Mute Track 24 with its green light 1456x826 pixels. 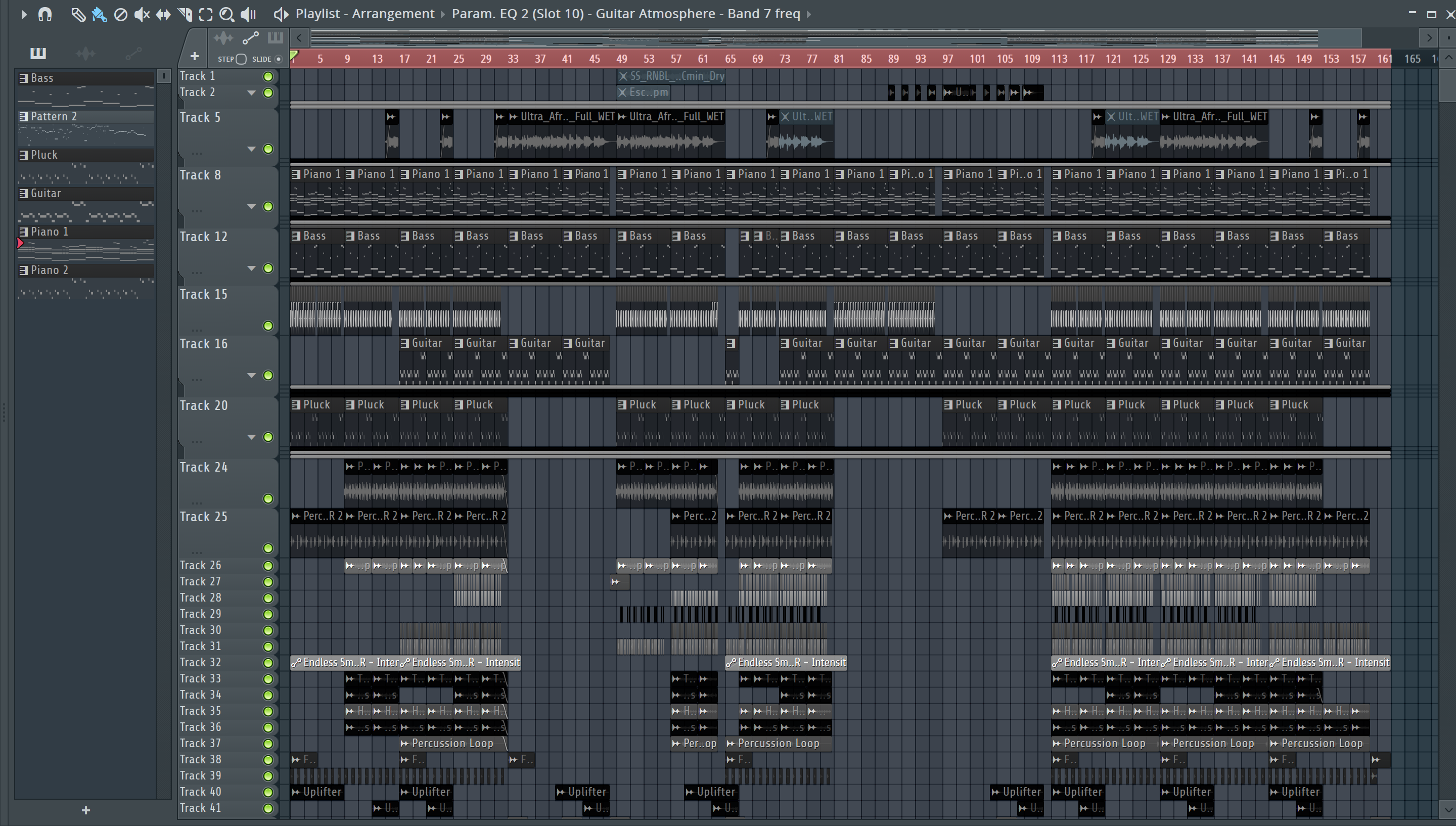[x=268, y=498]
